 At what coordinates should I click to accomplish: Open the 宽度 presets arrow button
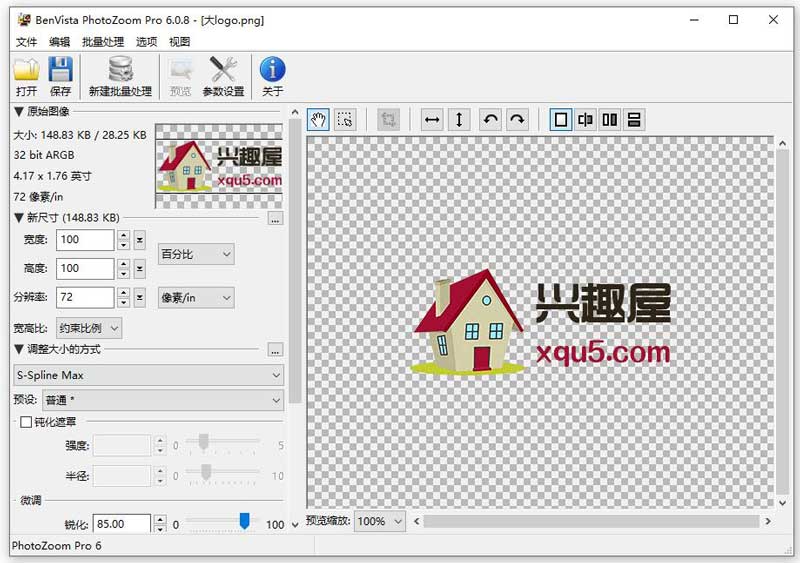pos(139,239)
